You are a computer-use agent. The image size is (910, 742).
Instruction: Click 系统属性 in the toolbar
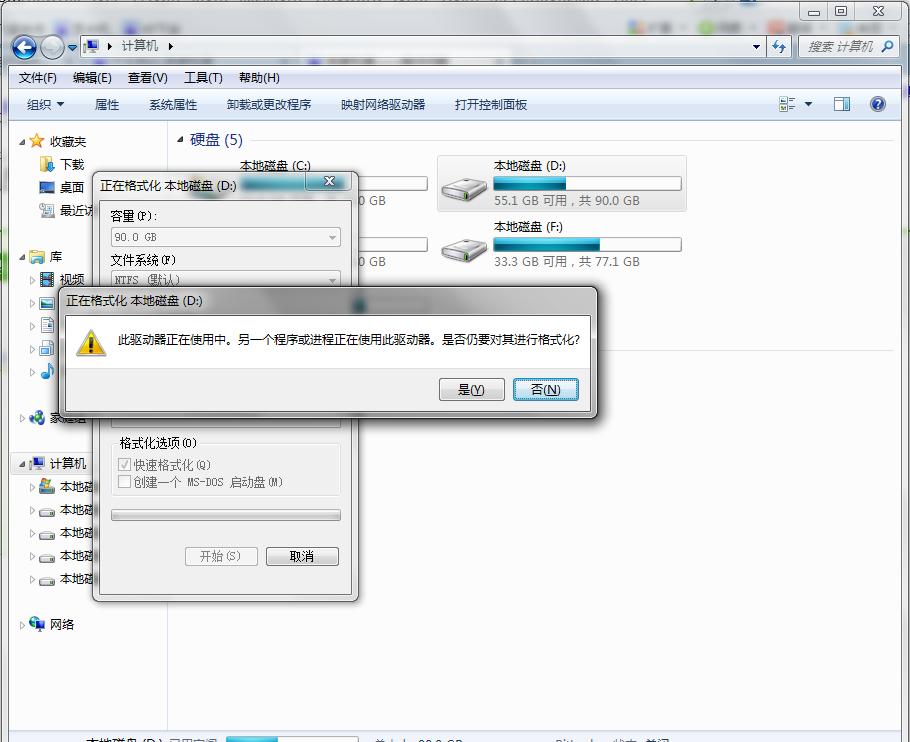pos(173,105)
